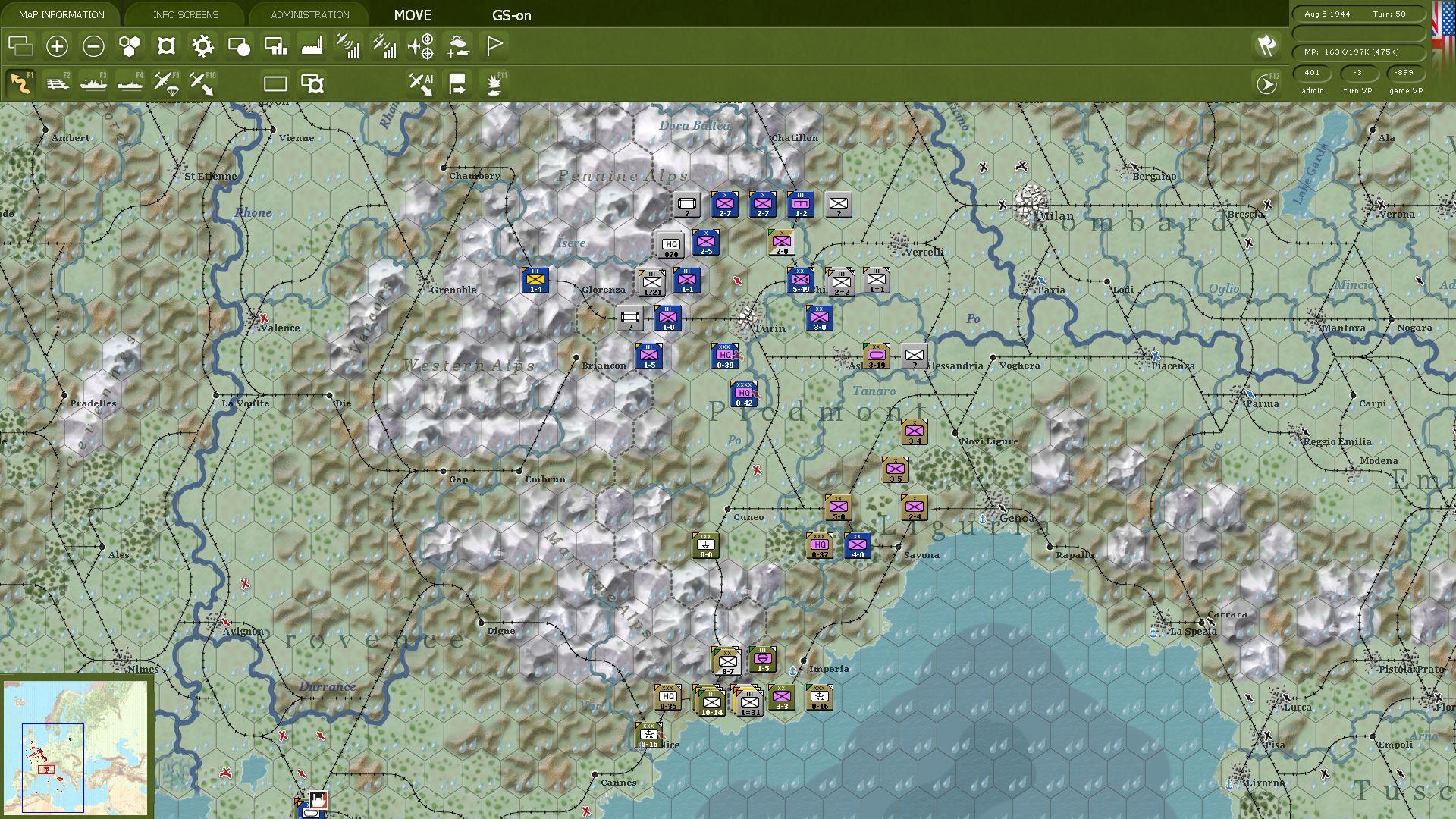
Task: Click the preferences gear icon
Action: click(x=202, y=45)
